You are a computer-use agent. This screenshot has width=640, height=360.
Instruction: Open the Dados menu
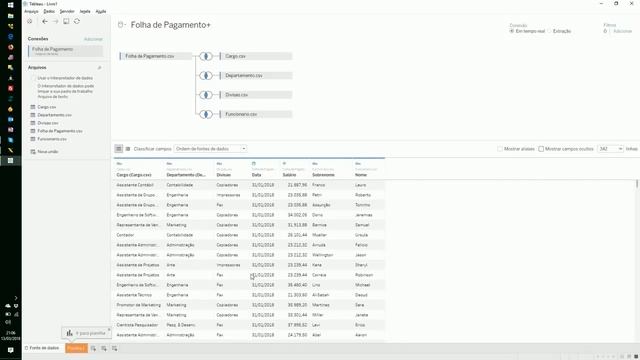click(x=49, y=11)
